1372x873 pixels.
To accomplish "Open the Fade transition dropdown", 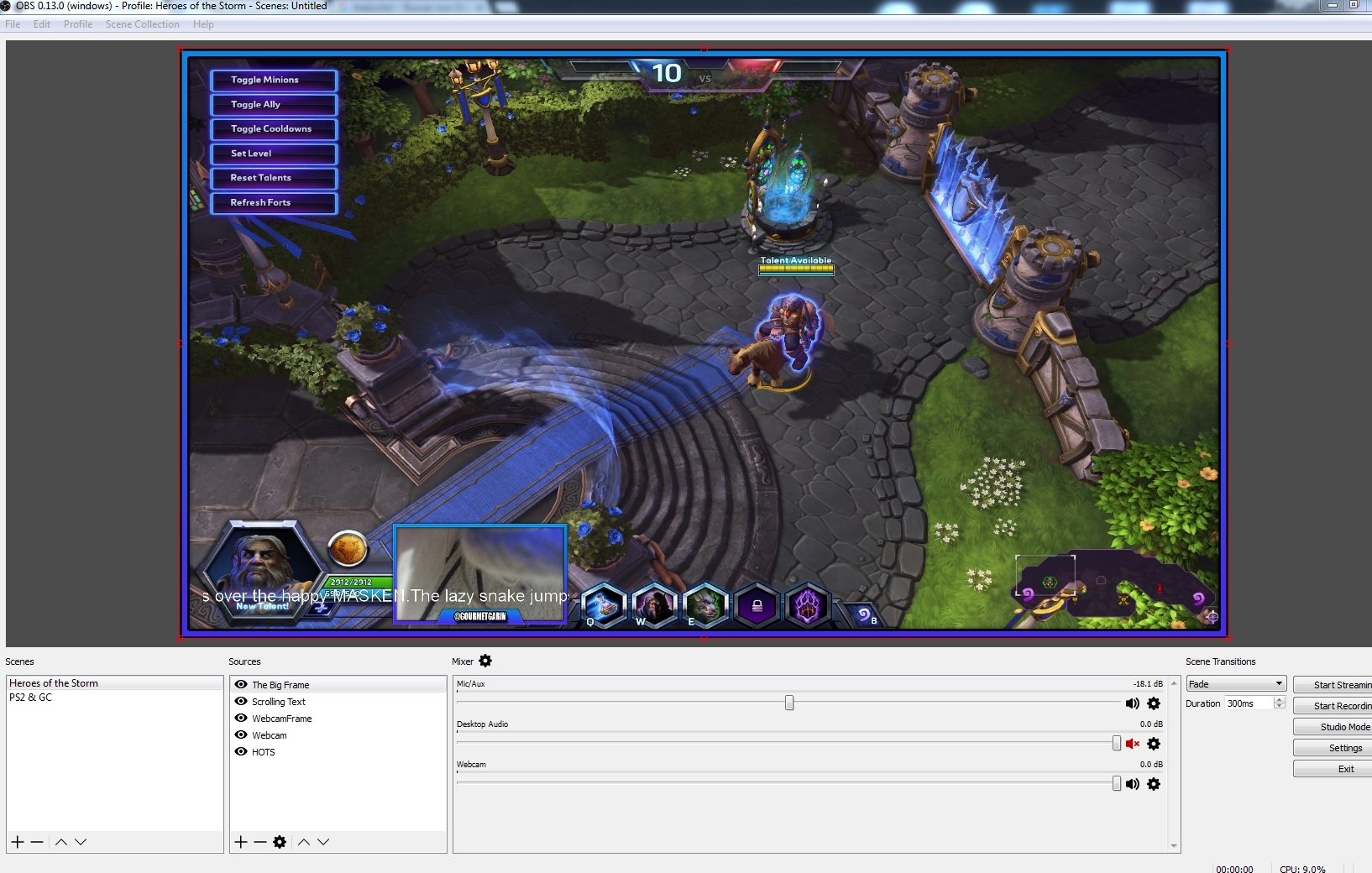I will 1236,684.
